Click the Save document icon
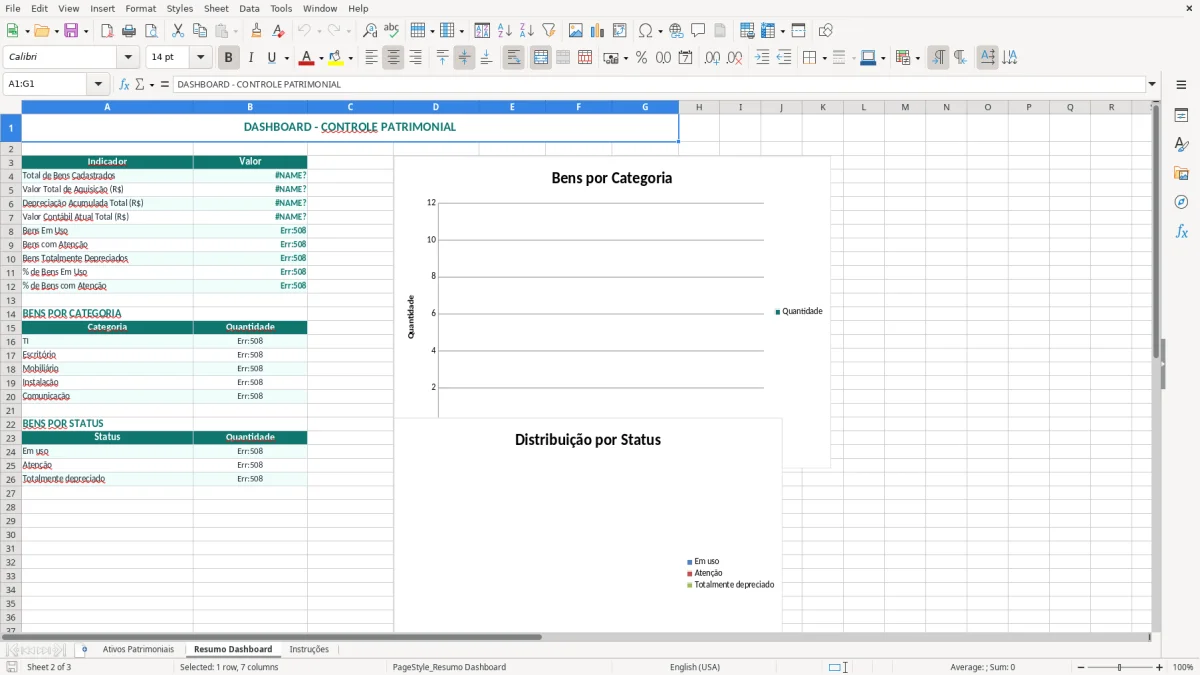The height and width of the screenshot is (675, 1200). (x=71, y=31)
